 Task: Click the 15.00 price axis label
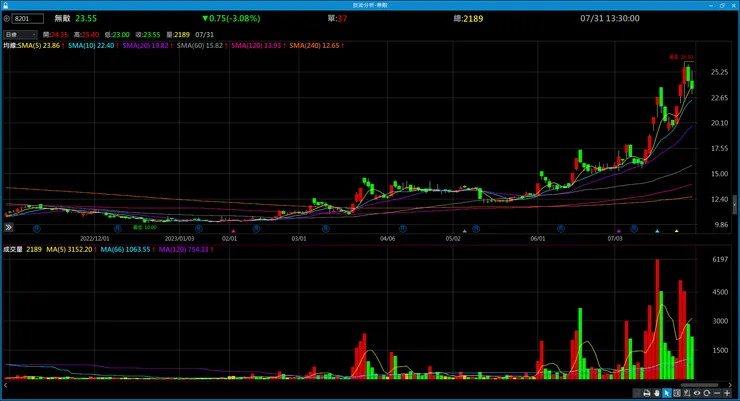point(719,174)
